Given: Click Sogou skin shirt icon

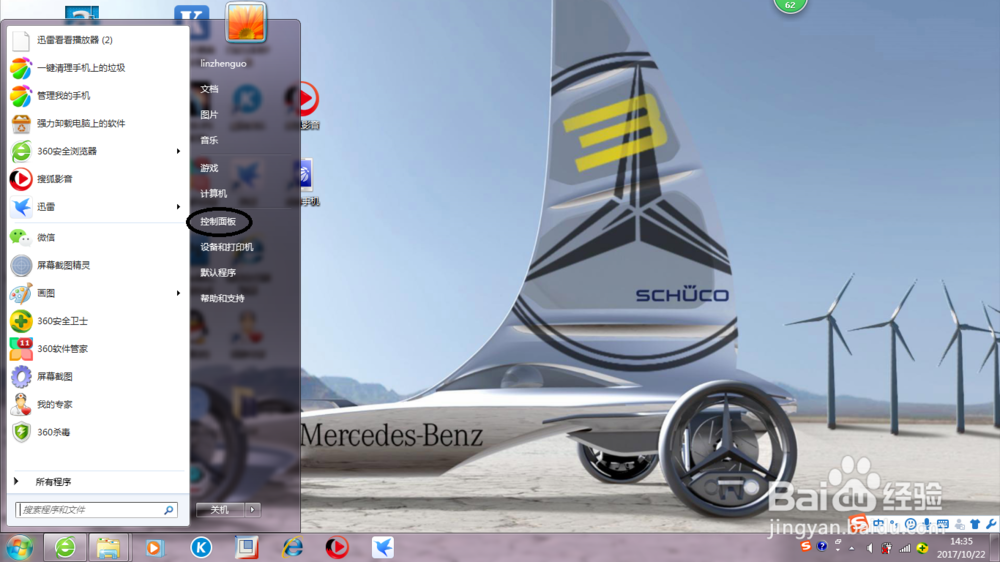Looking at the screenshot, I should (975, 524).
